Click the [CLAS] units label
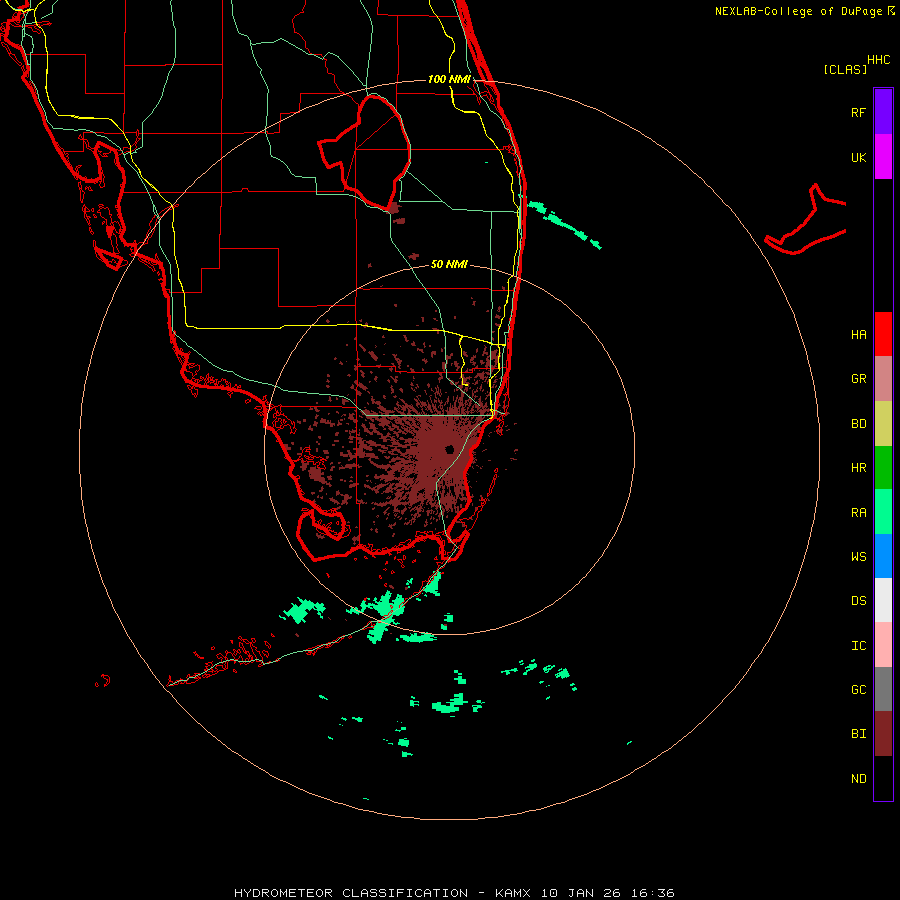The height and width of the screenshot is (900, 900). tap(845, 70)
